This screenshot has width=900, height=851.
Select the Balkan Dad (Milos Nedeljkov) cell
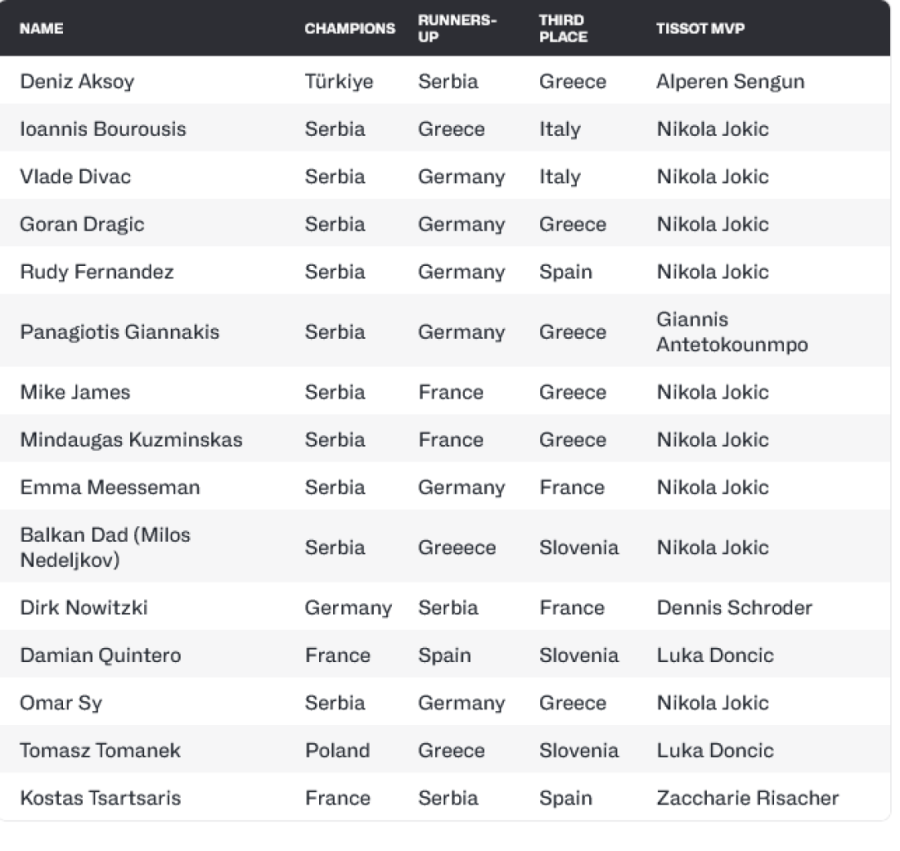pos(105,548)
